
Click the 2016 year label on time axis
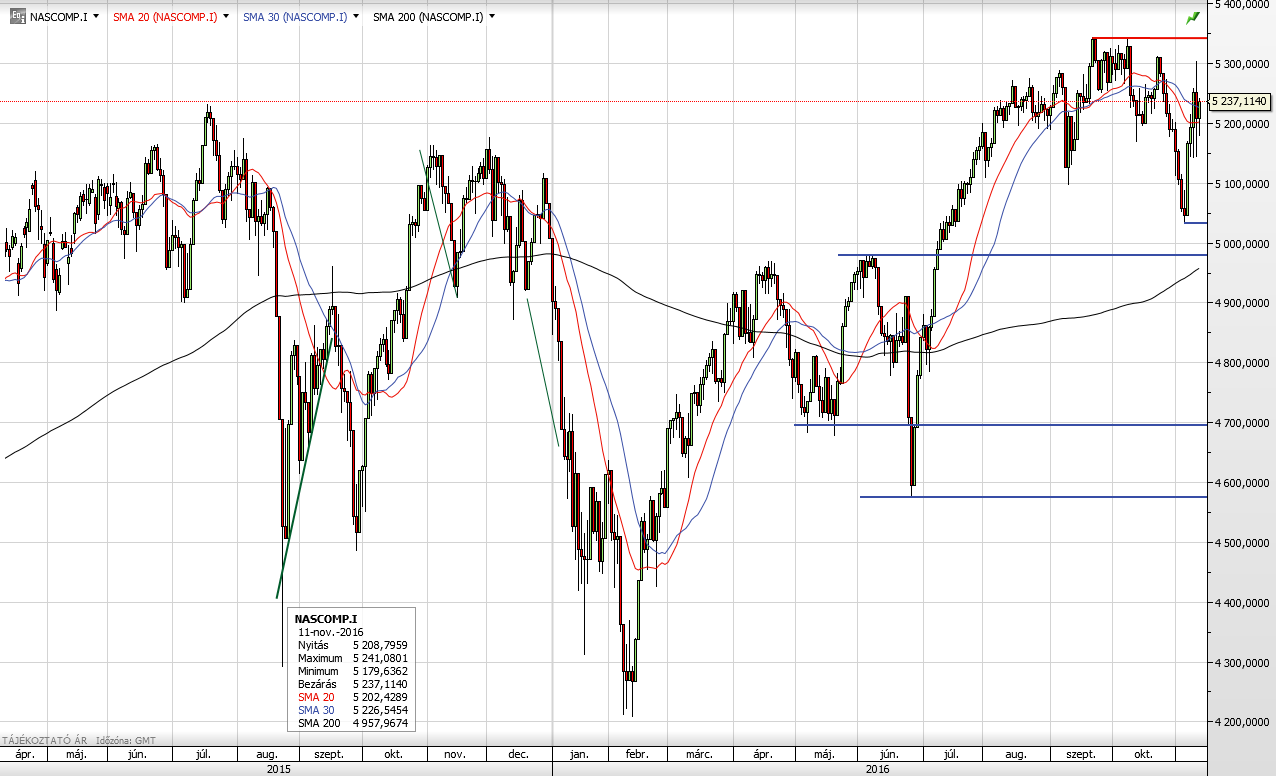pos(877,769)
